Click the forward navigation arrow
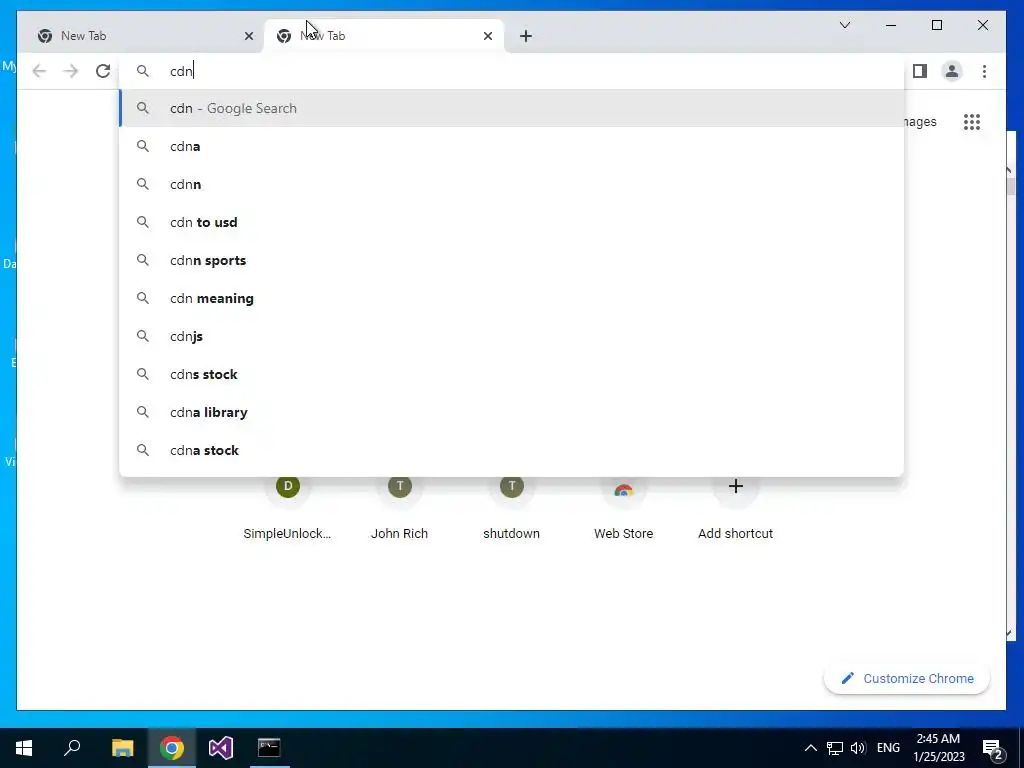The width and height of the screenshot is (1024, 768). [x=71, y=71]
